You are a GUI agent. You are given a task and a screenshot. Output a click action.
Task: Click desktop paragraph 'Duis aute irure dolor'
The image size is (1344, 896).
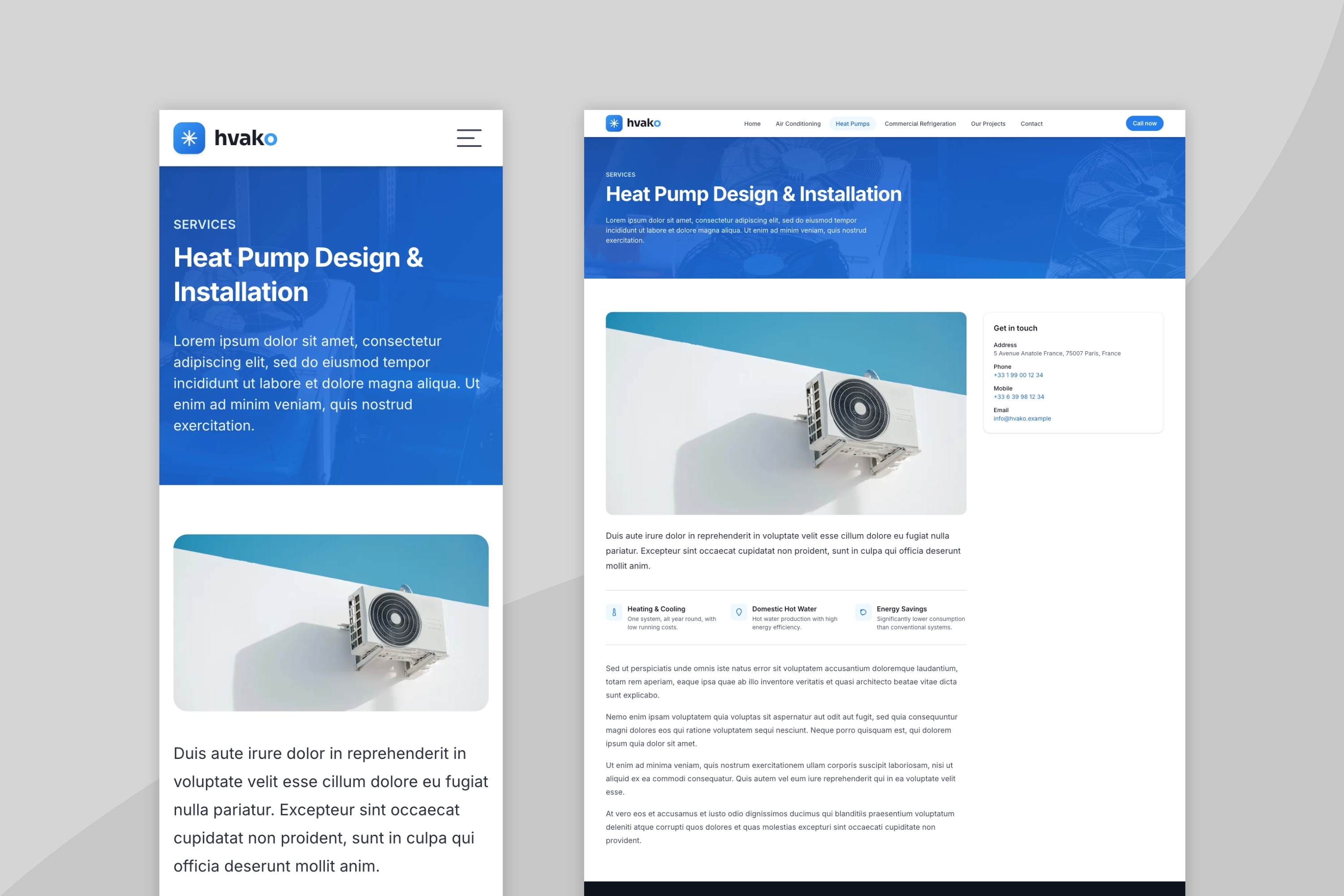point(783,551)
